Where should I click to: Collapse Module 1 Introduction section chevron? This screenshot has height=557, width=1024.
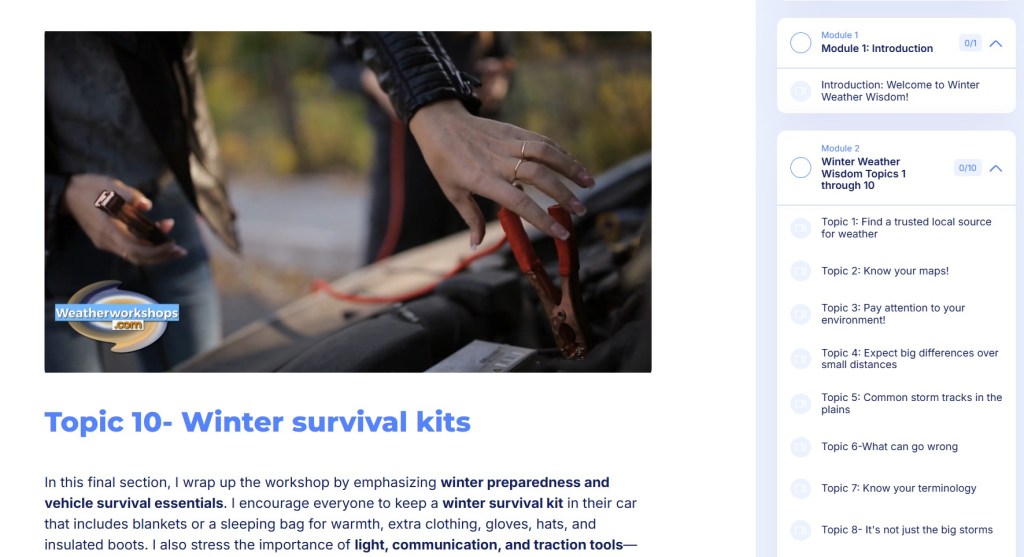point(995,44)
